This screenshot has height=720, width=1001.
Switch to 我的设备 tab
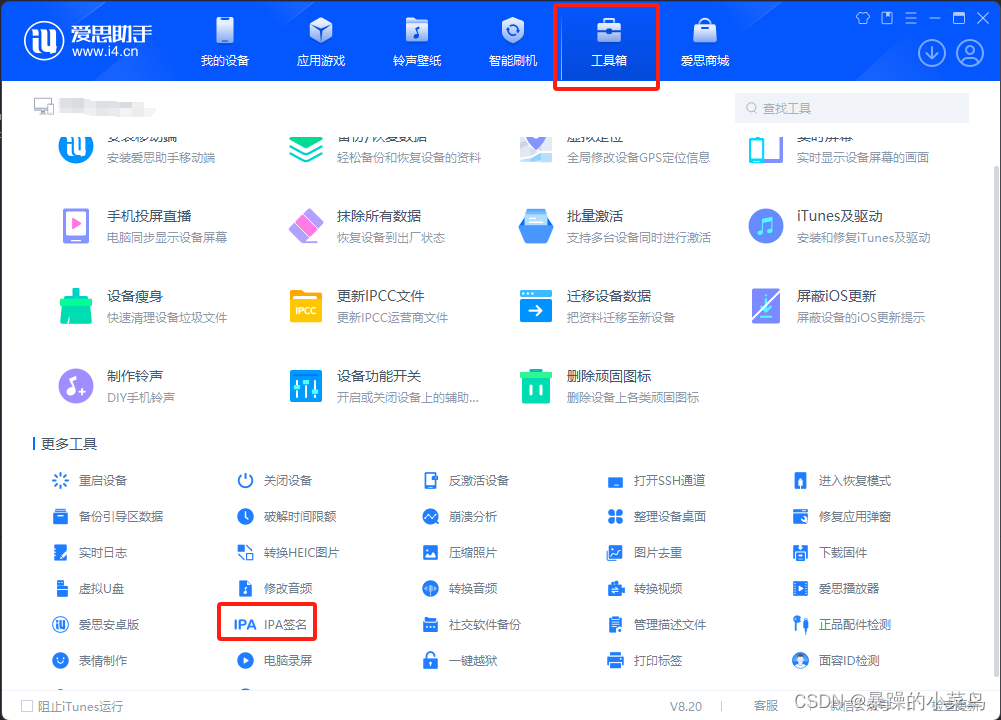coord(225,42)
